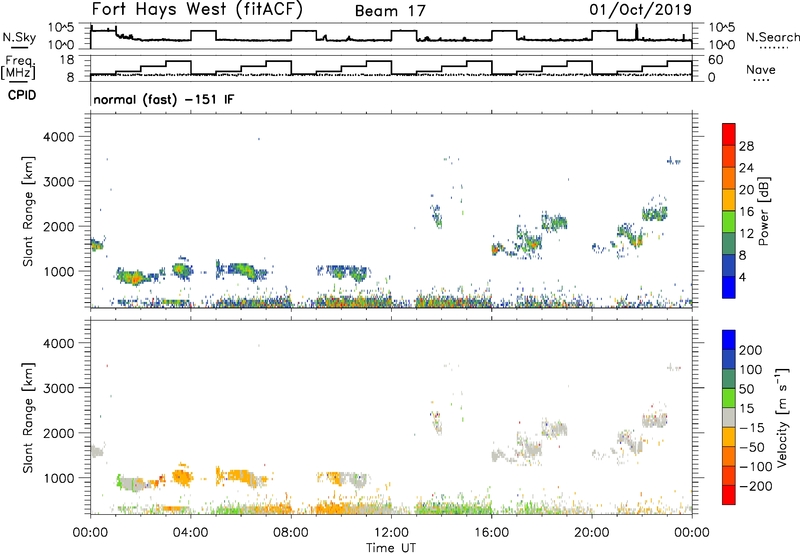Click the '-15' velocity colorbar label
This screenshot has width=800, height=554.
pos(753,428)
